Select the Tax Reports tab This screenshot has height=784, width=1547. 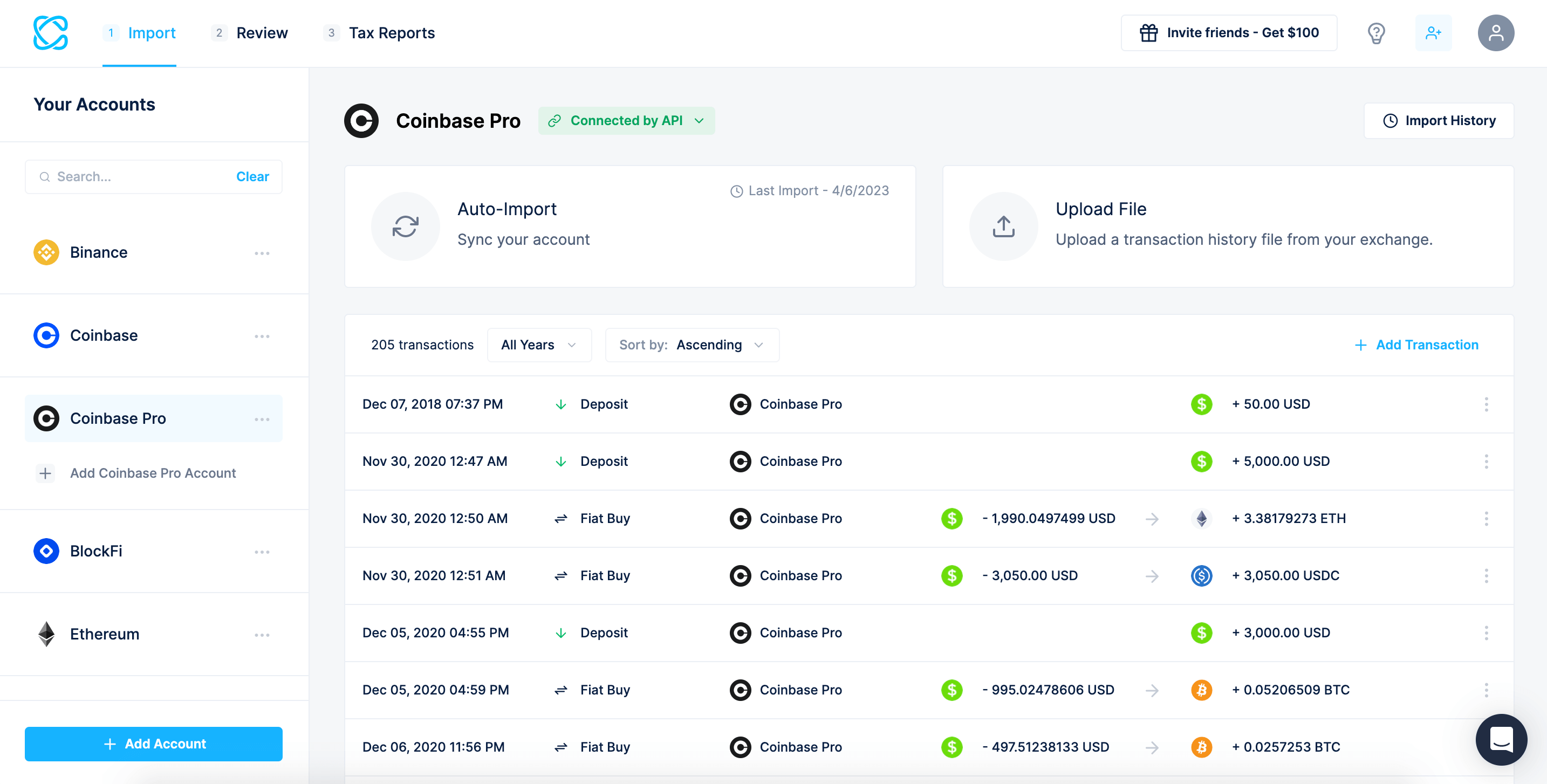click(x=391, y=32)
